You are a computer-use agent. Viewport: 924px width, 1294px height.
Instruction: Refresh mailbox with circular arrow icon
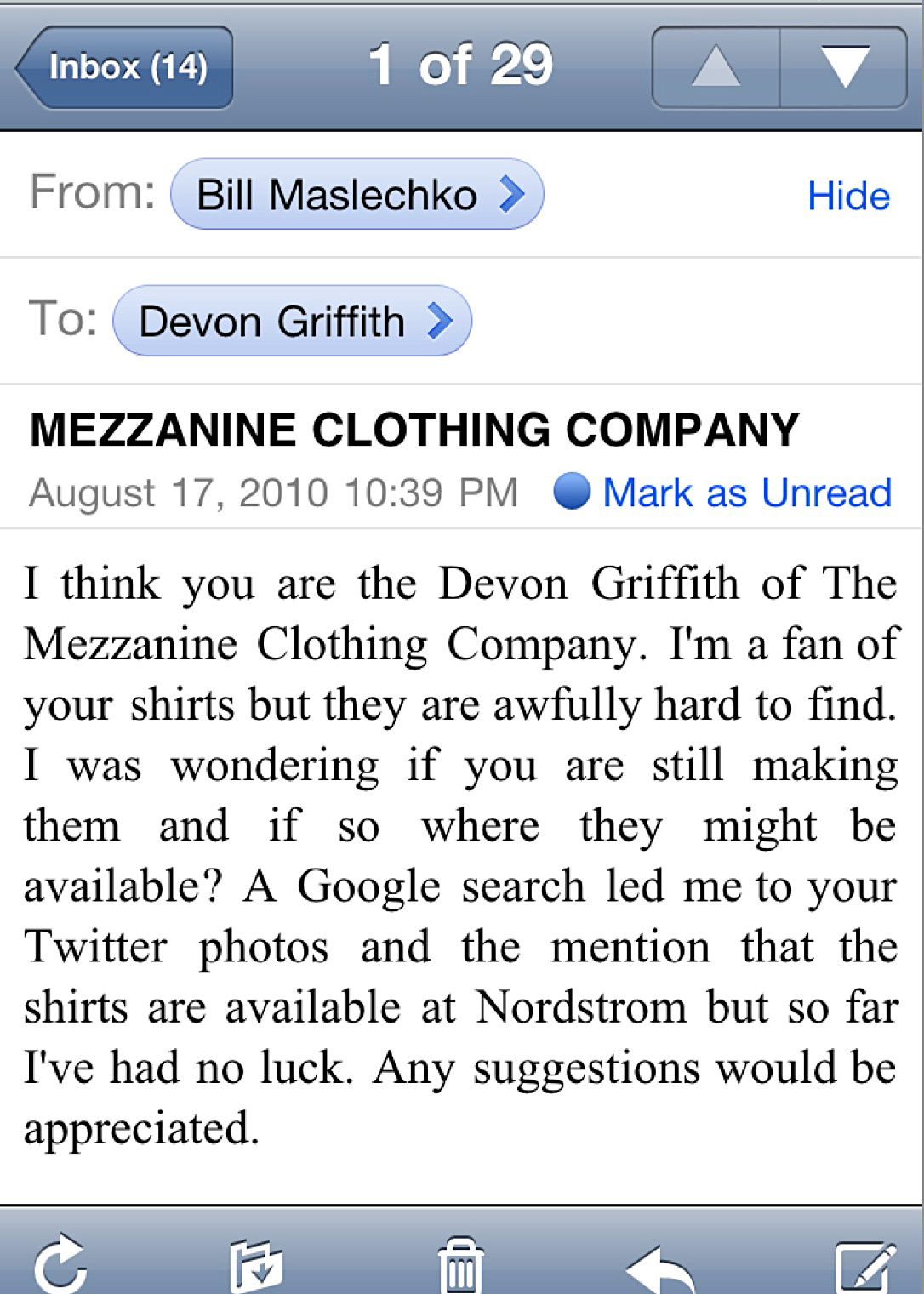click(x=61, y=1265)
